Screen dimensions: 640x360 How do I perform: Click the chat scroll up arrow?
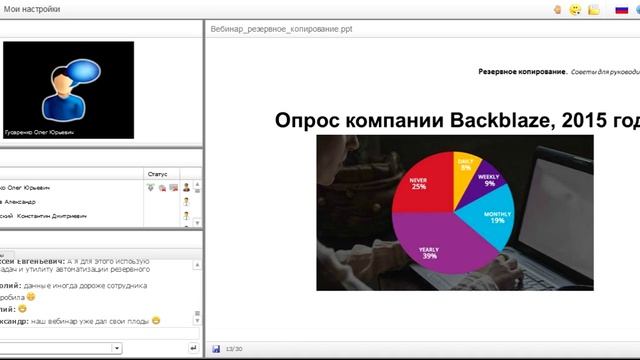tap(197, 265)
